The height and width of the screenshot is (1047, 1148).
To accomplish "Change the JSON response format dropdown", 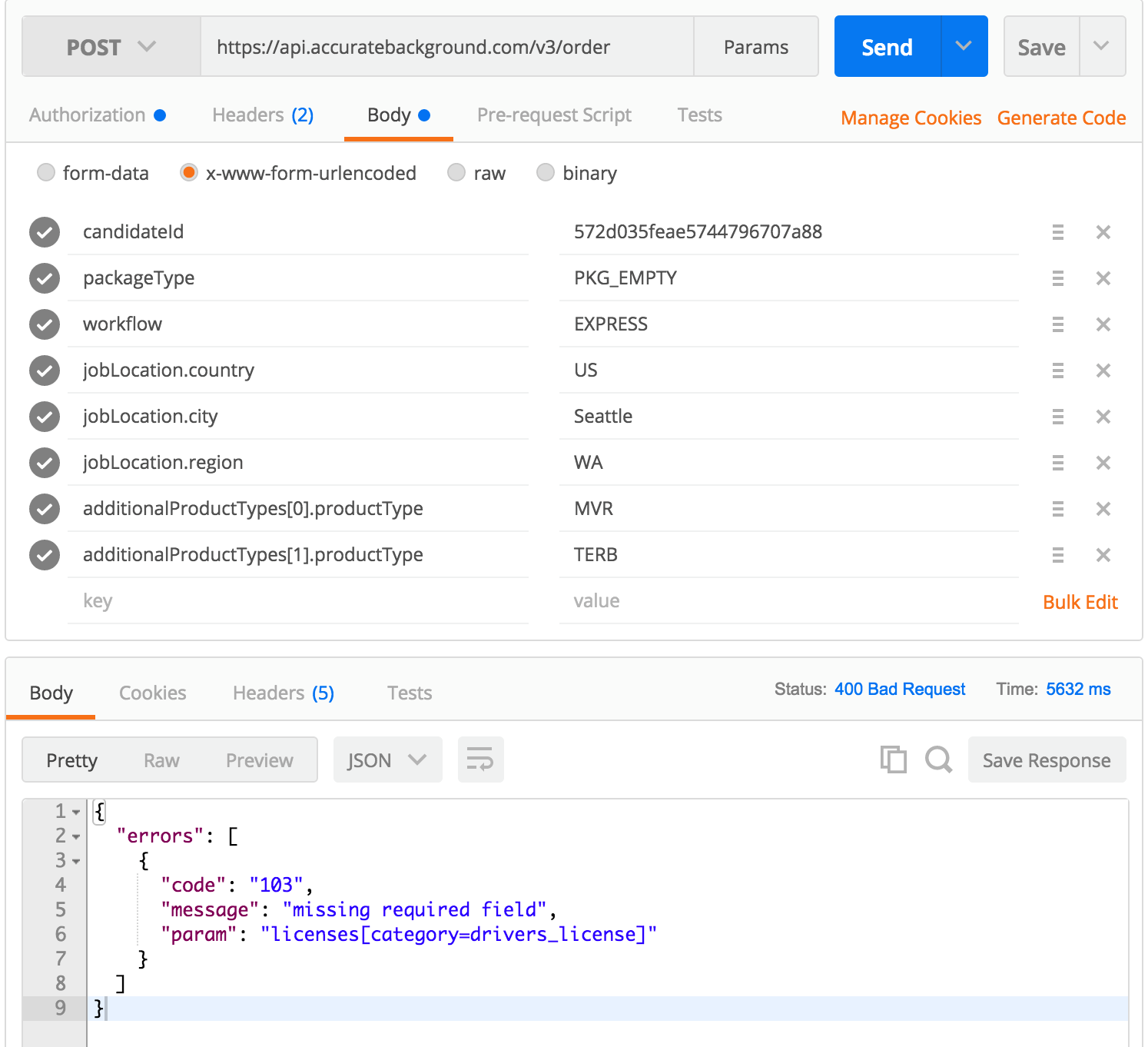I will click(x=387, y=759).
